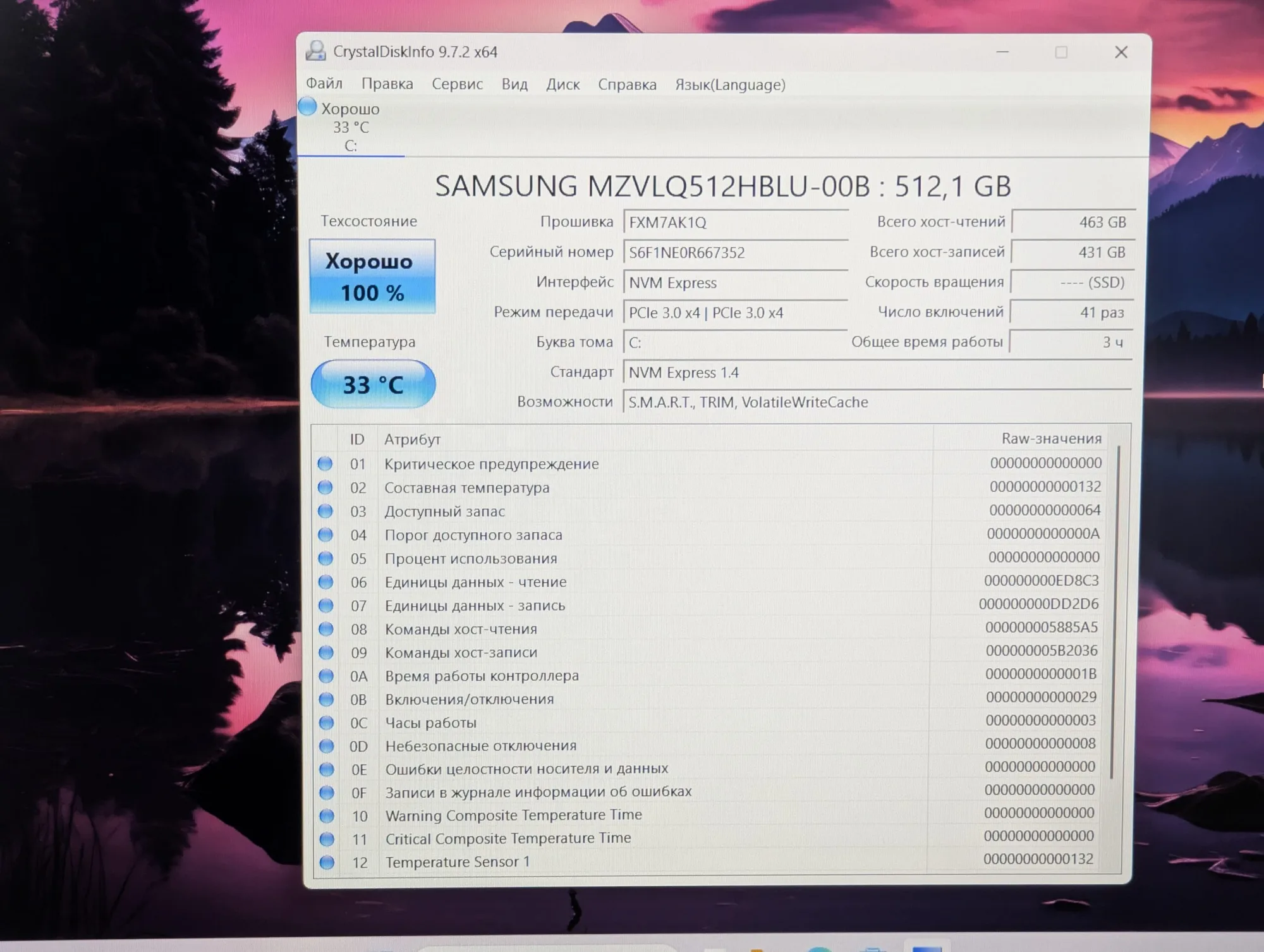This screenshot has height=952, width=1264.
Task: Open the Сервис menu
Action: click(457, 84)
